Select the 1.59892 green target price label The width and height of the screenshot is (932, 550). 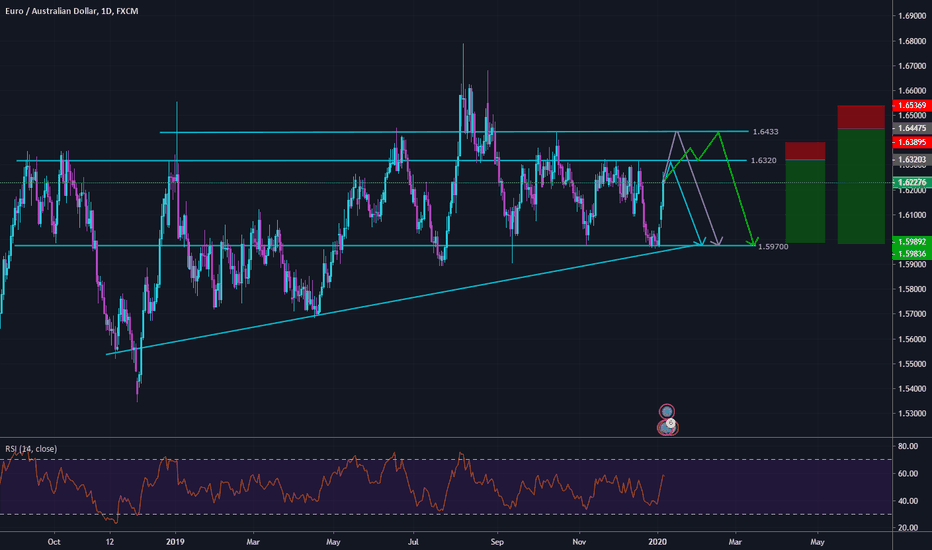coord(912,242)
